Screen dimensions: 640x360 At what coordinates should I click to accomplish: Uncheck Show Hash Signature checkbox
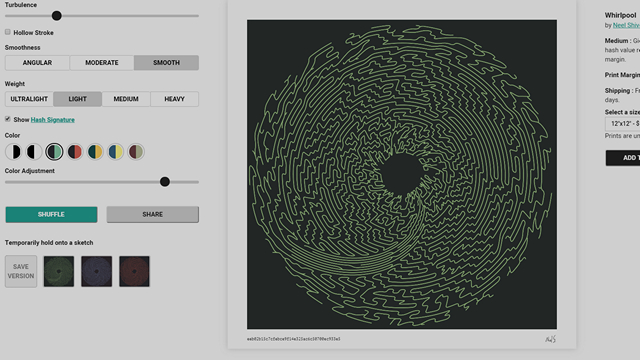pyautogui.click(x=8, y=119)
